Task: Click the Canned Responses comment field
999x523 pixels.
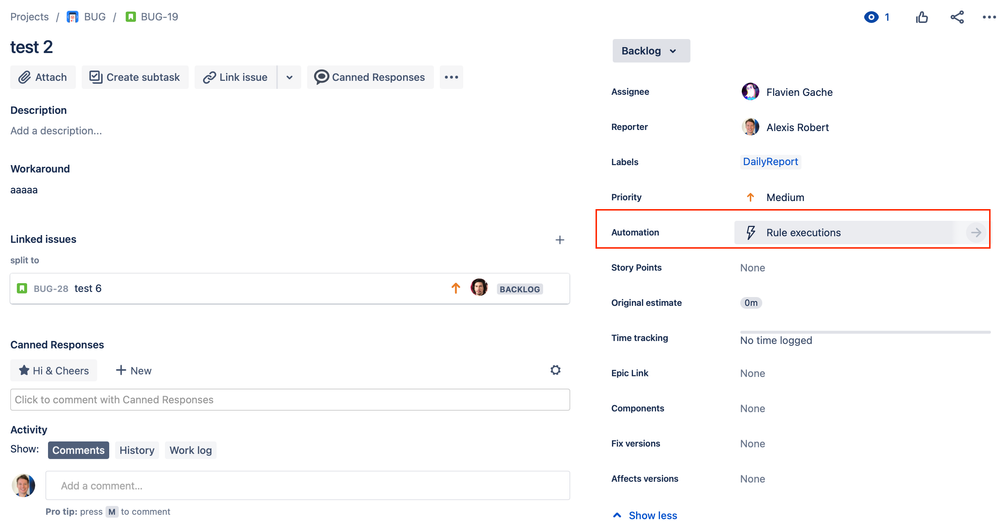Action: coord(290,400)
